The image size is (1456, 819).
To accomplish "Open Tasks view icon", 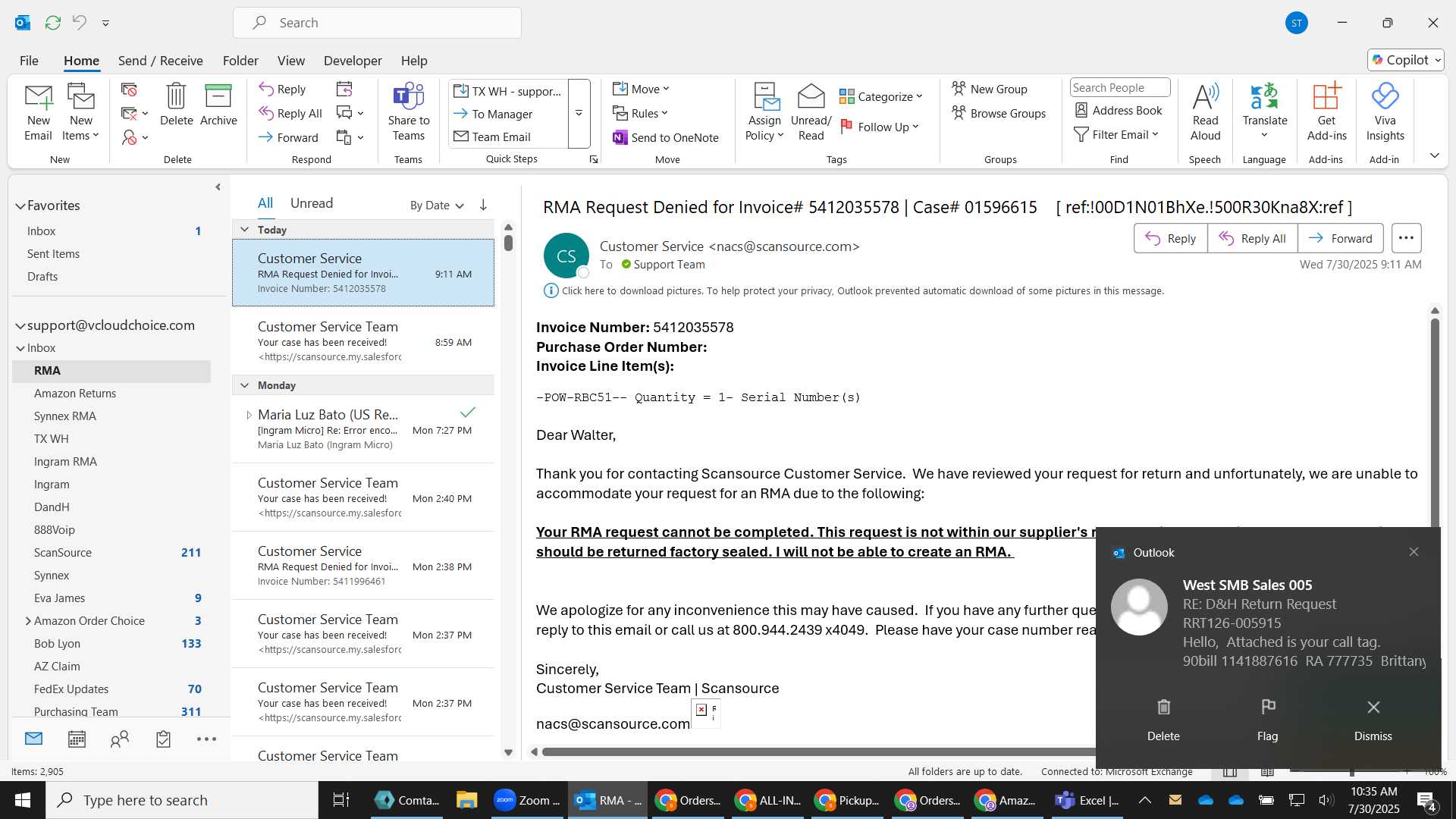I will (x=163, y=739).
